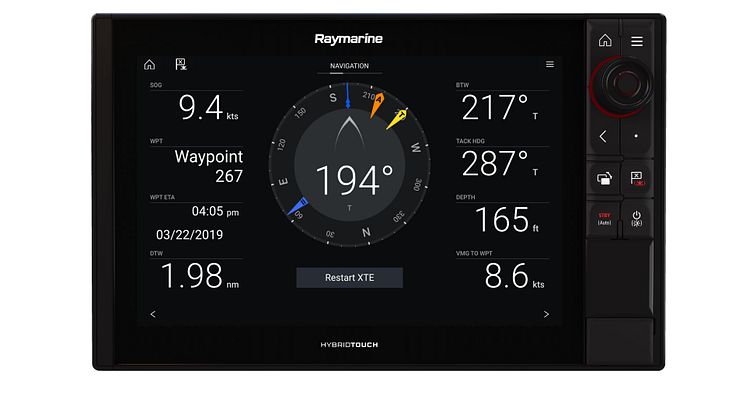
Task: Select the SOG 9.4 kts value
Action: [208, 107]
